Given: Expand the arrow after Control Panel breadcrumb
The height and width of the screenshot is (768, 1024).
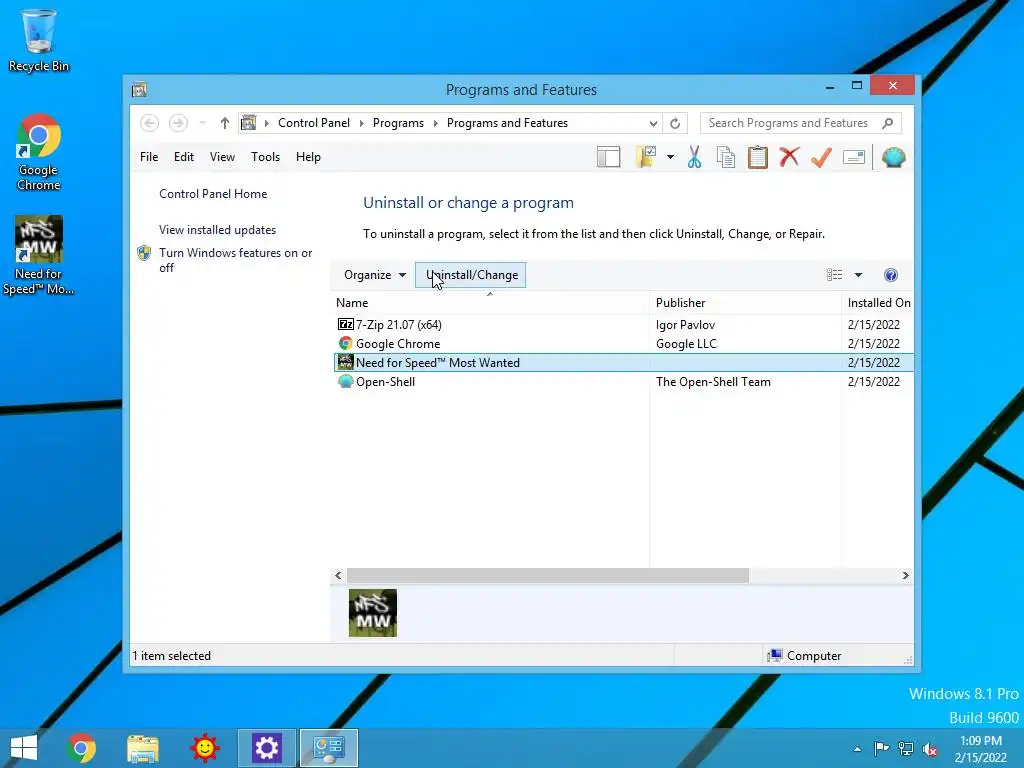Looking at the screenshot, I should [362, 123].
